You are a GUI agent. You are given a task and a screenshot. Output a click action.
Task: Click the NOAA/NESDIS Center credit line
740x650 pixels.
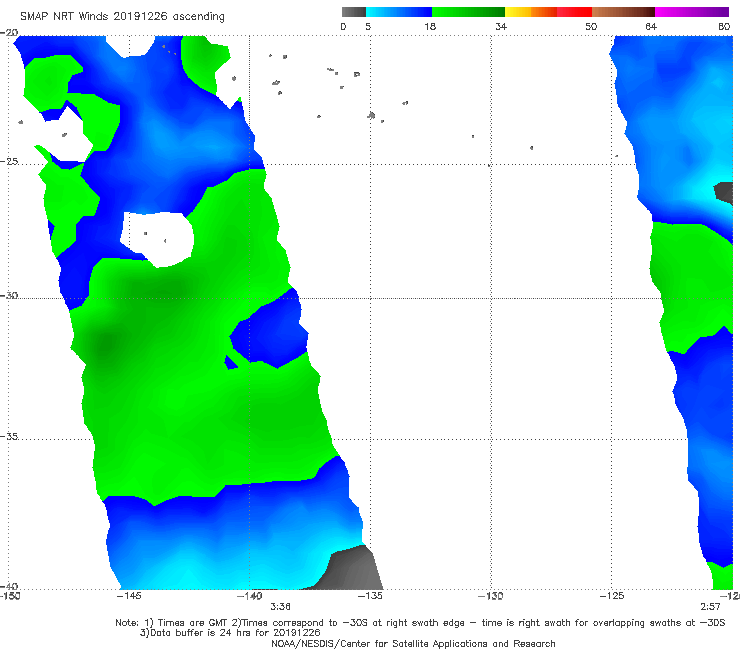413,643
